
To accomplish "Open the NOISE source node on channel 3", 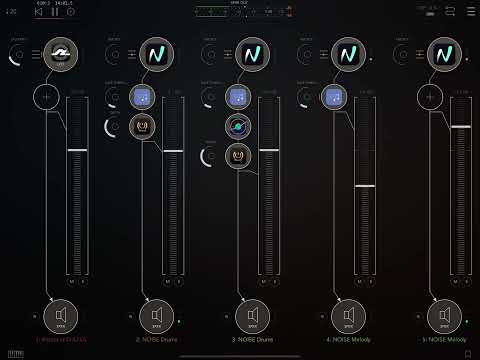I will click(x=252, y=54).
